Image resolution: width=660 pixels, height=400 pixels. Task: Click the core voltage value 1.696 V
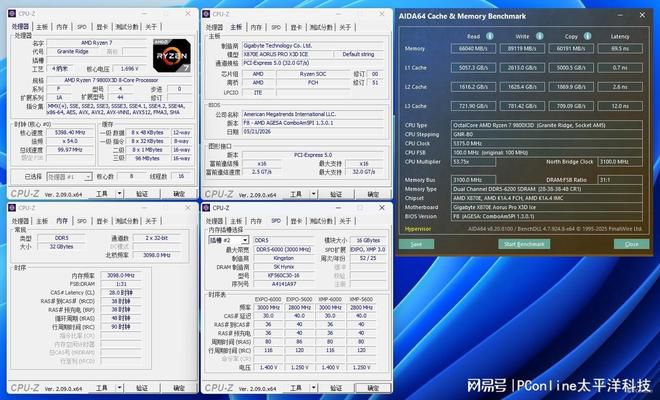(130, 69)
